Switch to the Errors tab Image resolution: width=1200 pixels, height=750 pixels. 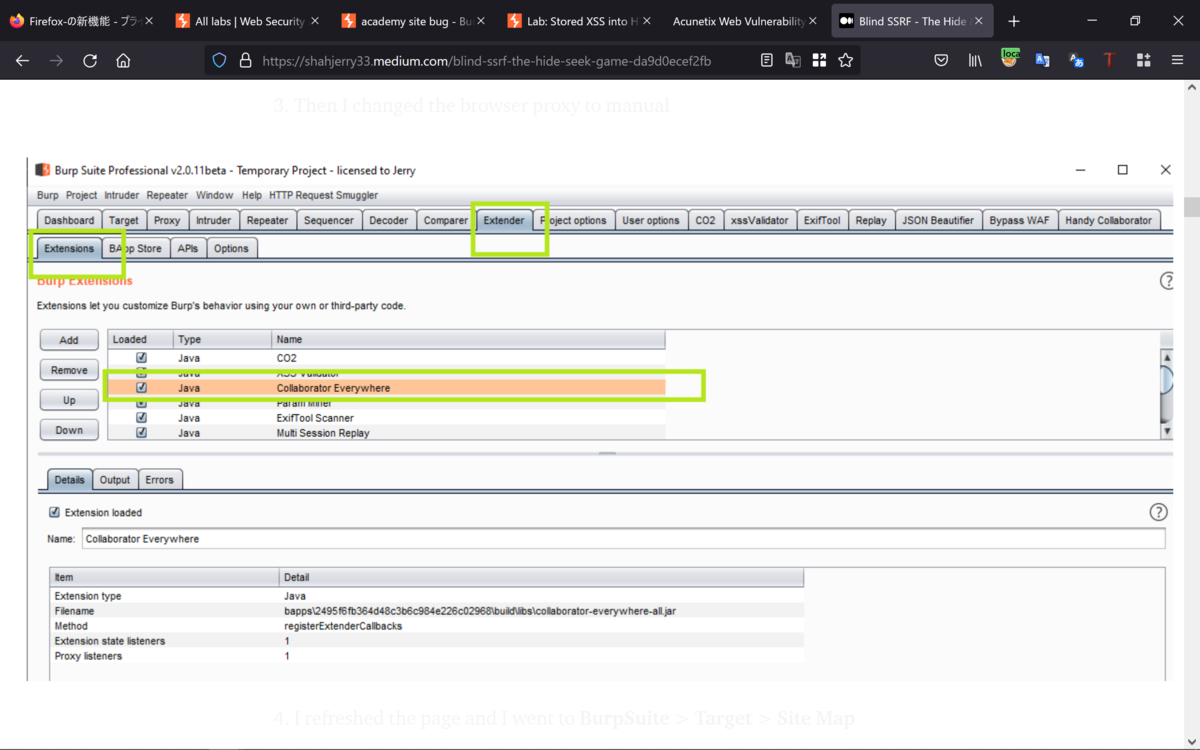[159, 480]
